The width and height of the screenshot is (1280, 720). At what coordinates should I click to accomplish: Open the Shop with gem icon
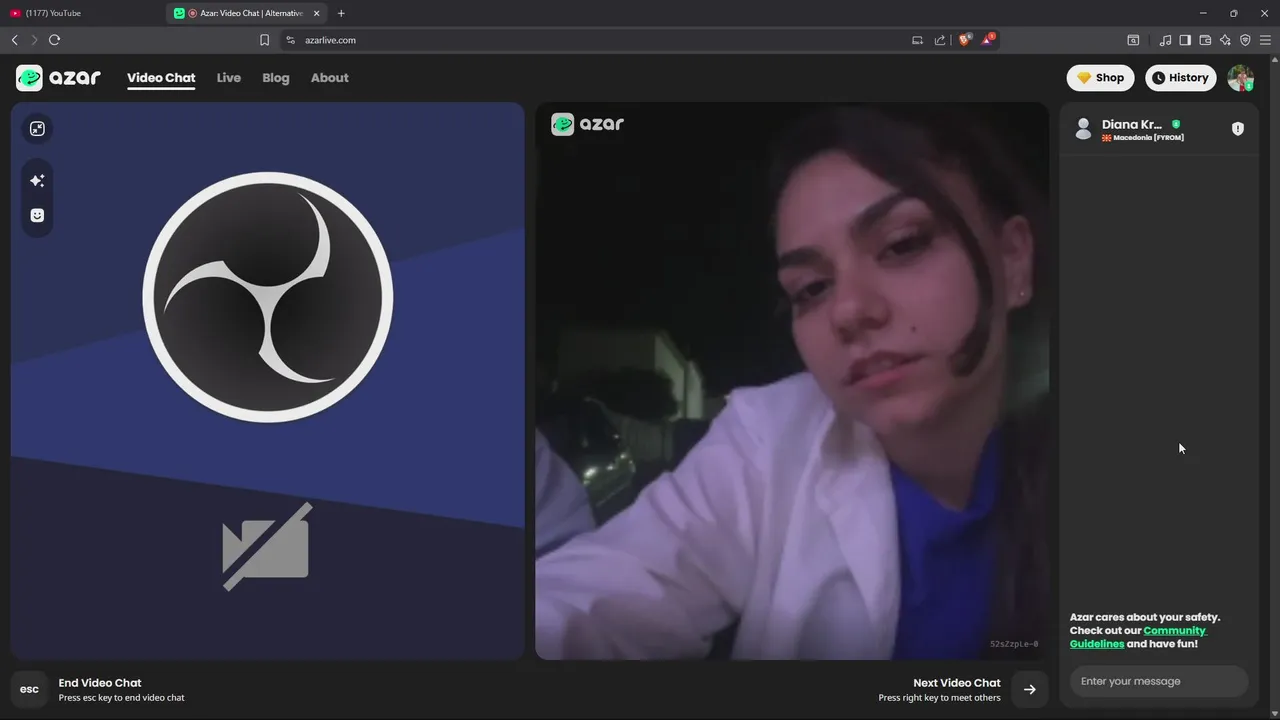pos(1100,78)
